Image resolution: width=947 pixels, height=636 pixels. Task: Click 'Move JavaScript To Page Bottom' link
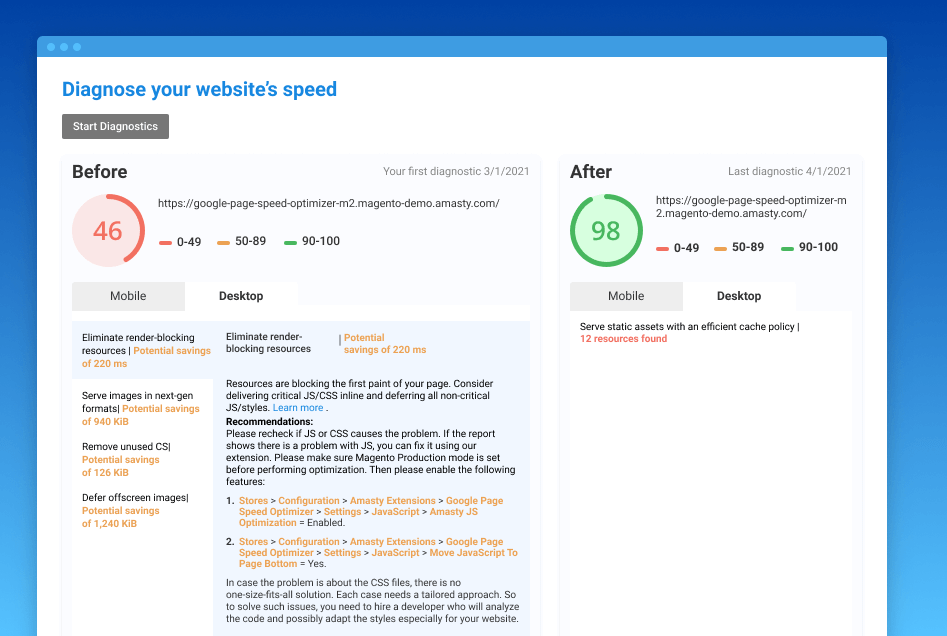[x=472, y=552]
